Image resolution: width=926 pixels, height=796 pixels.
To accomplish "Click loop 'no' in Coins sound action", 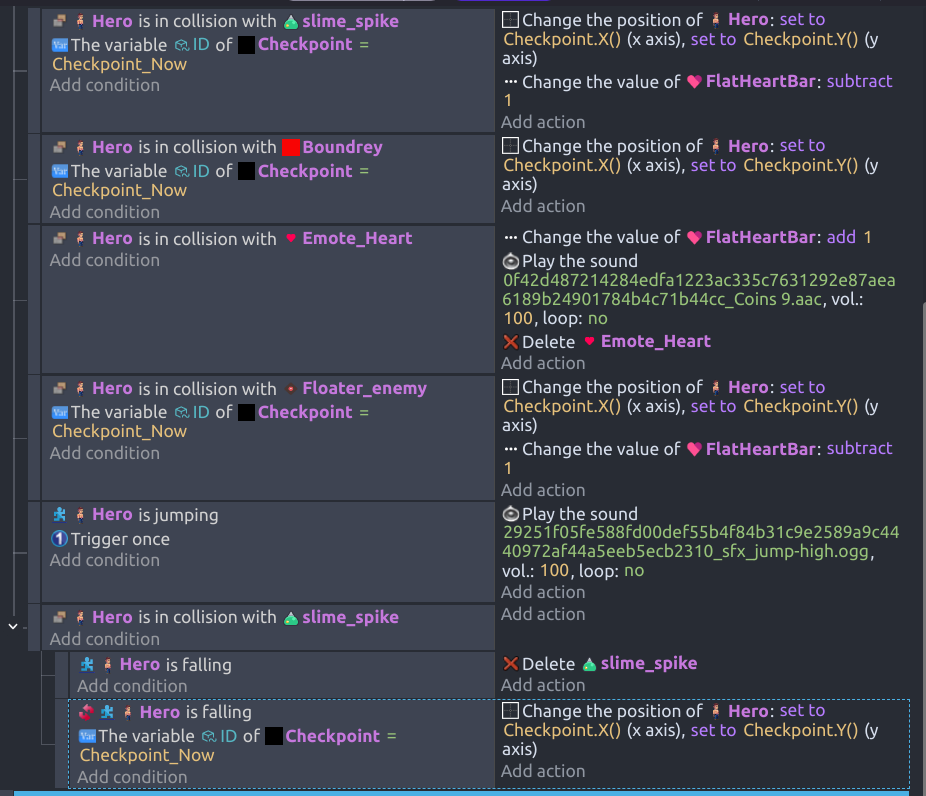I will coord(598,319).
